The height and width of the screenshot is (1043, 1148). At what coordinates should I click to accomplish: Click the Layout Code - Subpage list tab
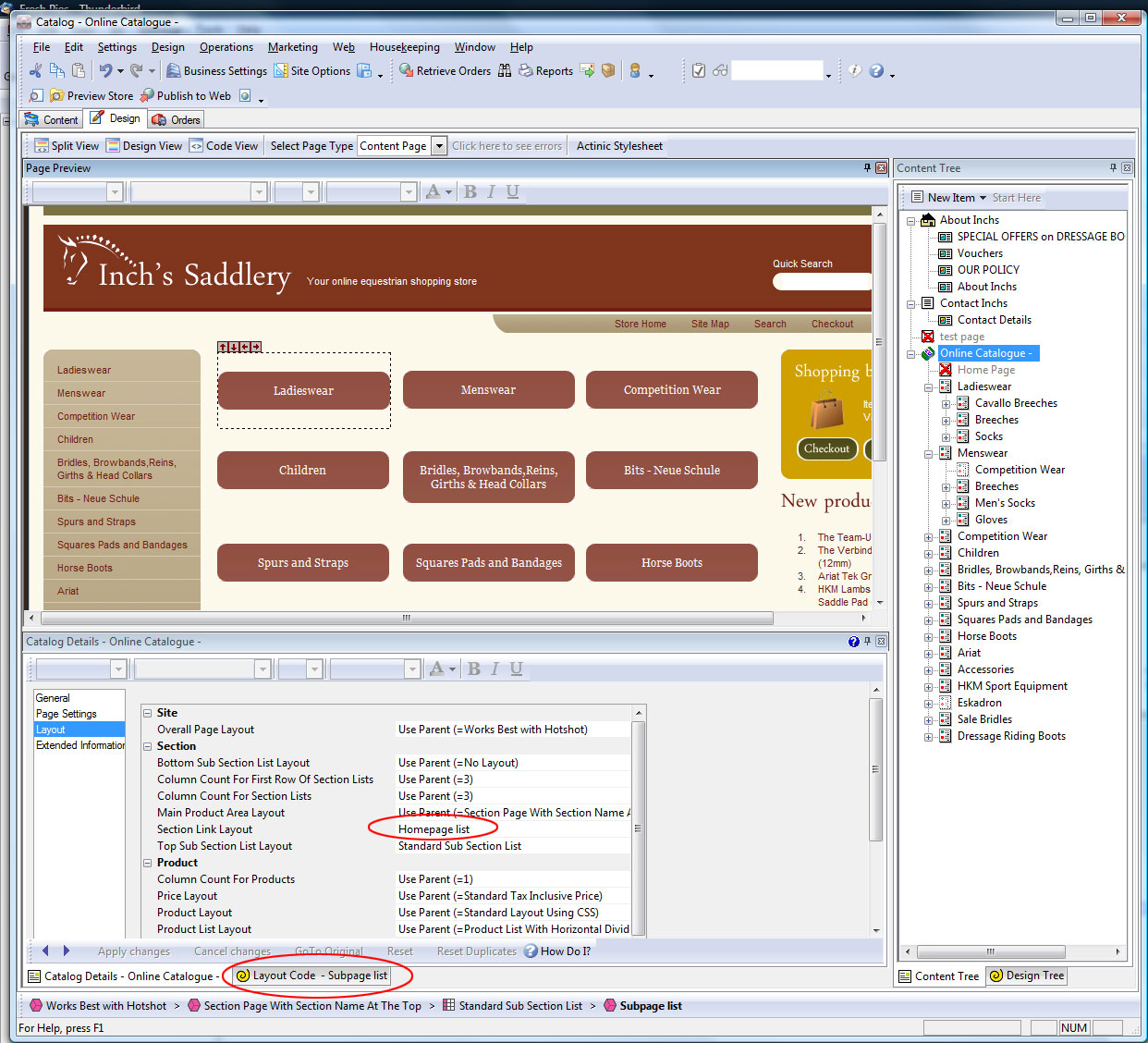click(311, 976)
